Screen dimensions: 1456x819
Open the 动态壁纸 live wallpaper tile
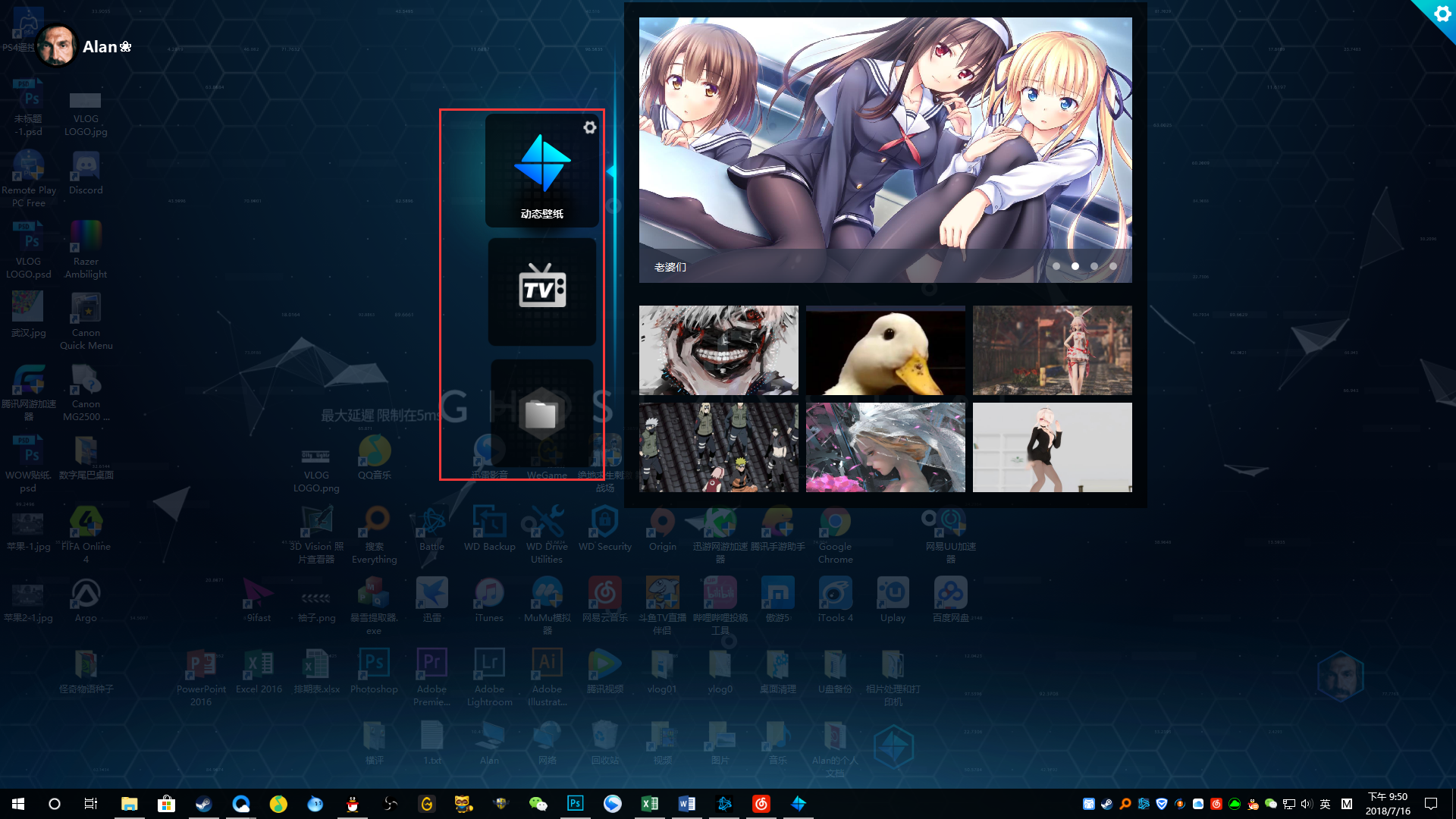click(x=541, y=171)
